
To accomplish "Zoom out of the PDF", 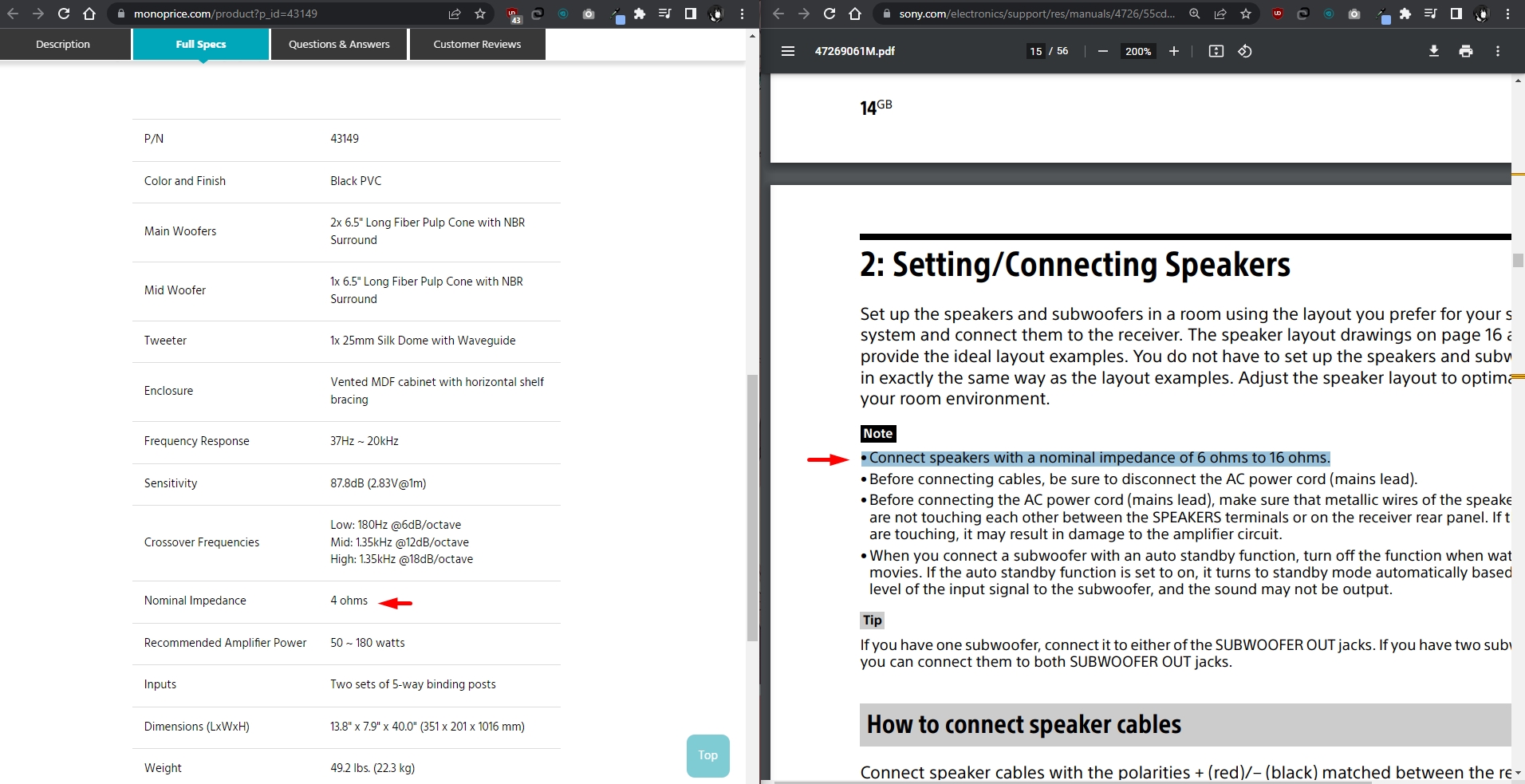I will coord(1102,51).
